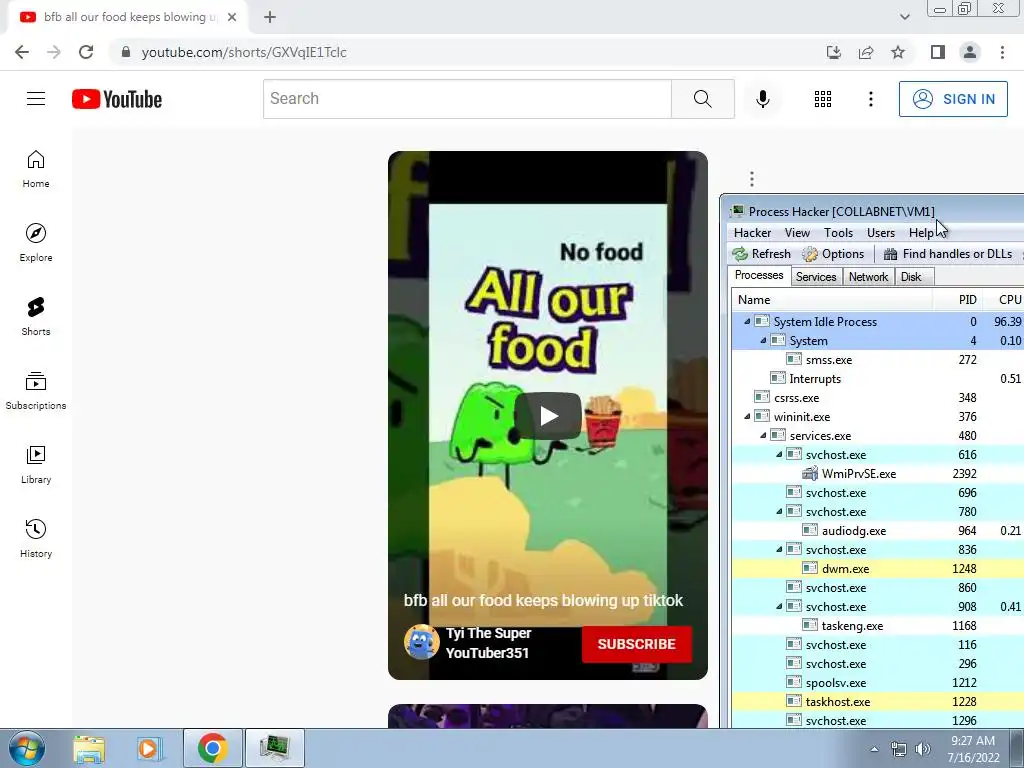Open Library in YouTube sidebar
This screenshot has height=768, width=1024.
pos(36,464)
